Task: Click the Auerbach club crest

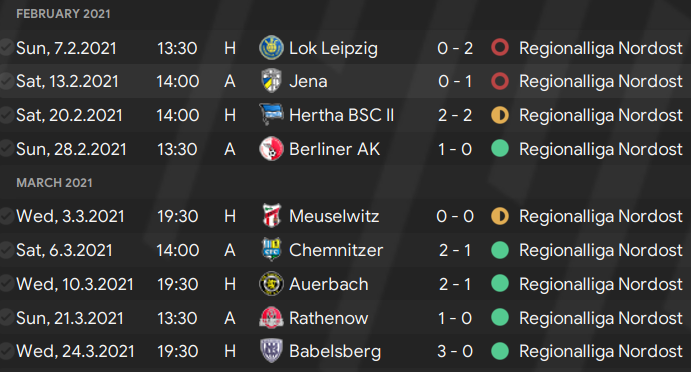Action: coord(271,284)
